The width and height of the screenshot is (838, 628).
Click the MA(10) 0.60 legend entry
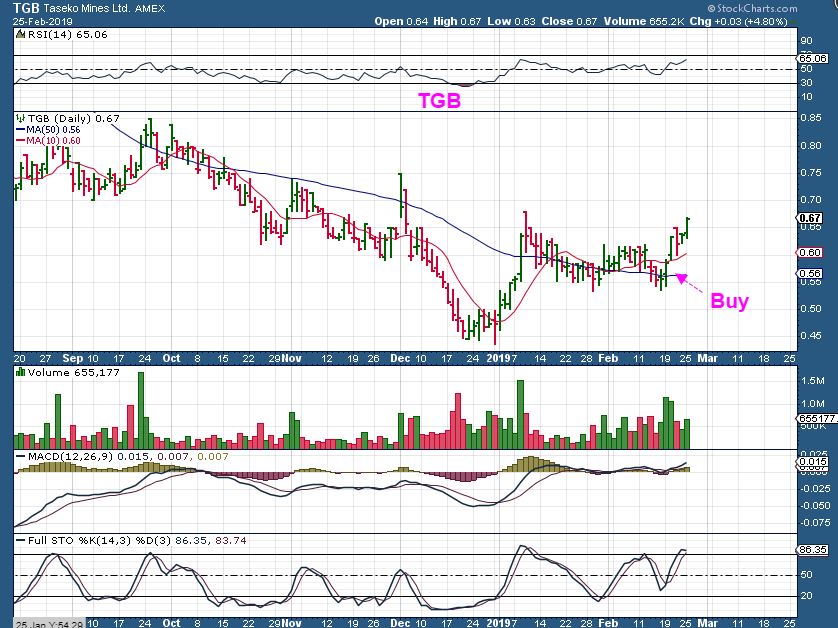coord(49,141)
